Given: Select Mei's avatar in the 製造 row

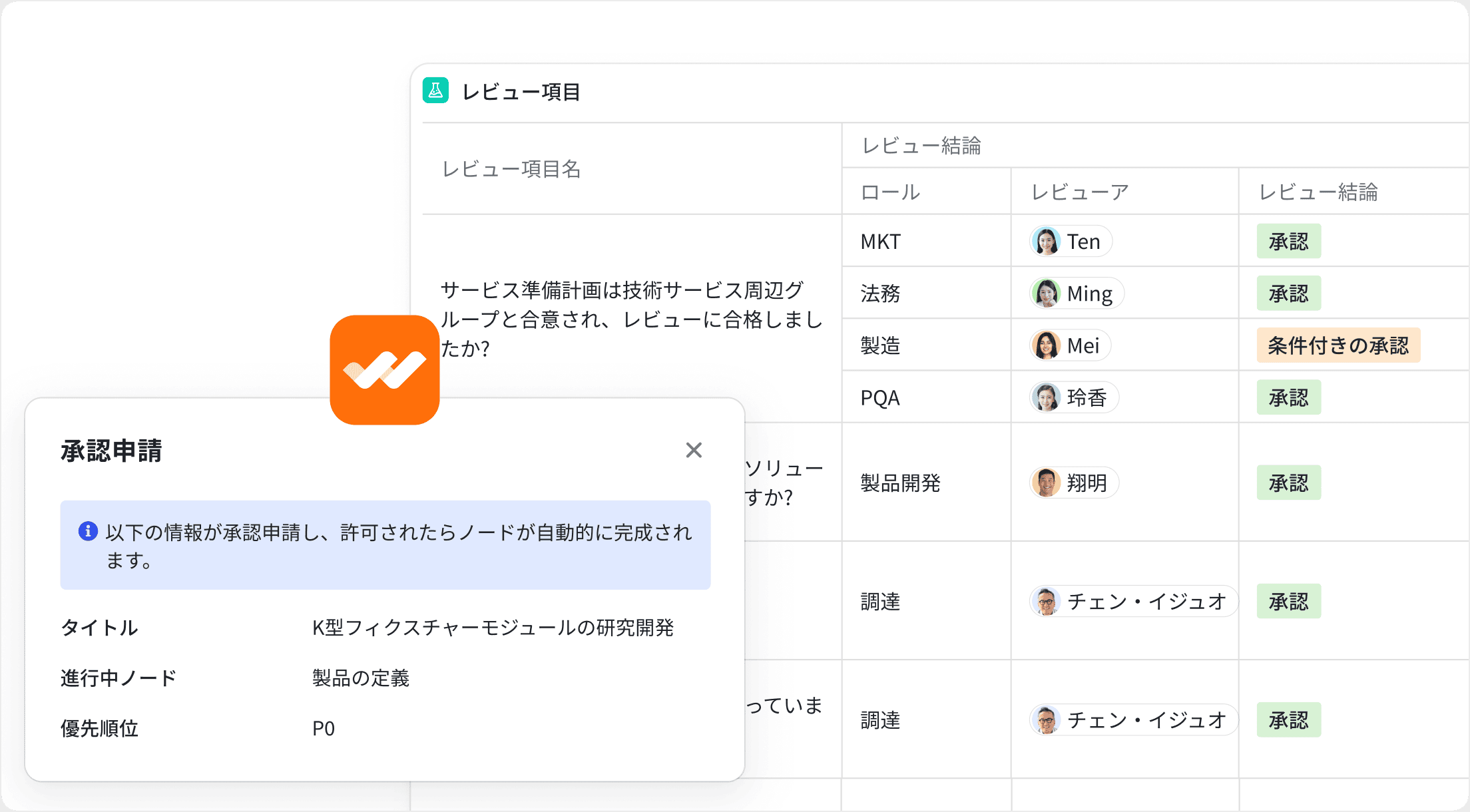Looking at the screenshot, I should (x=1046, y=345).
